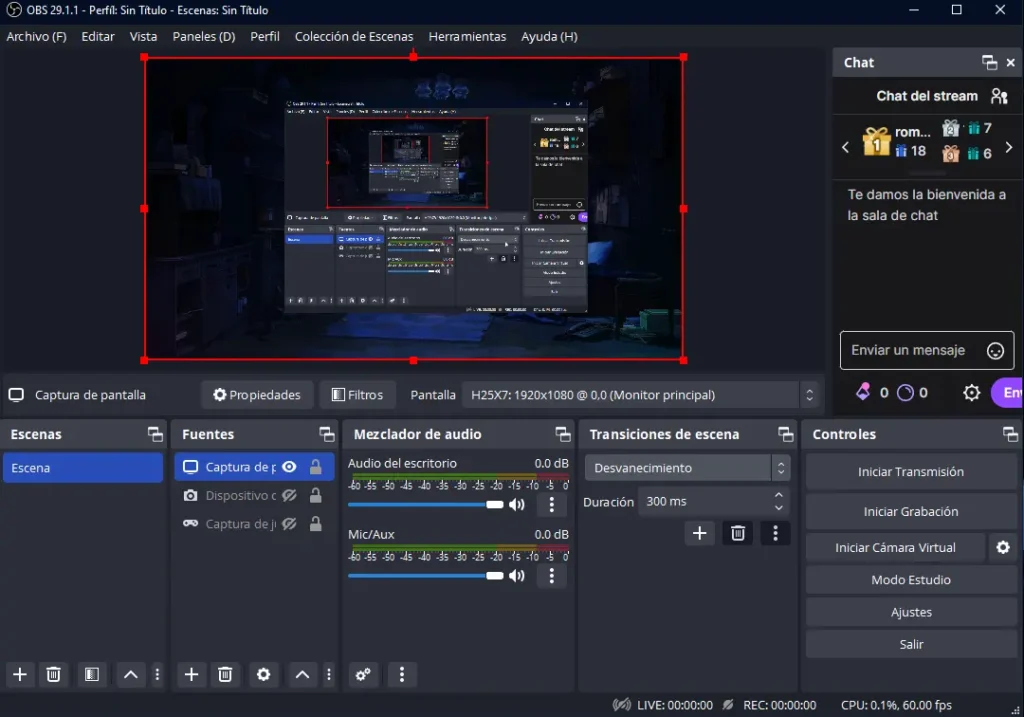Screen dimensions: 1024x717
Task: Open scene filters icon in Escenas panel
Action: coord(91,675)
